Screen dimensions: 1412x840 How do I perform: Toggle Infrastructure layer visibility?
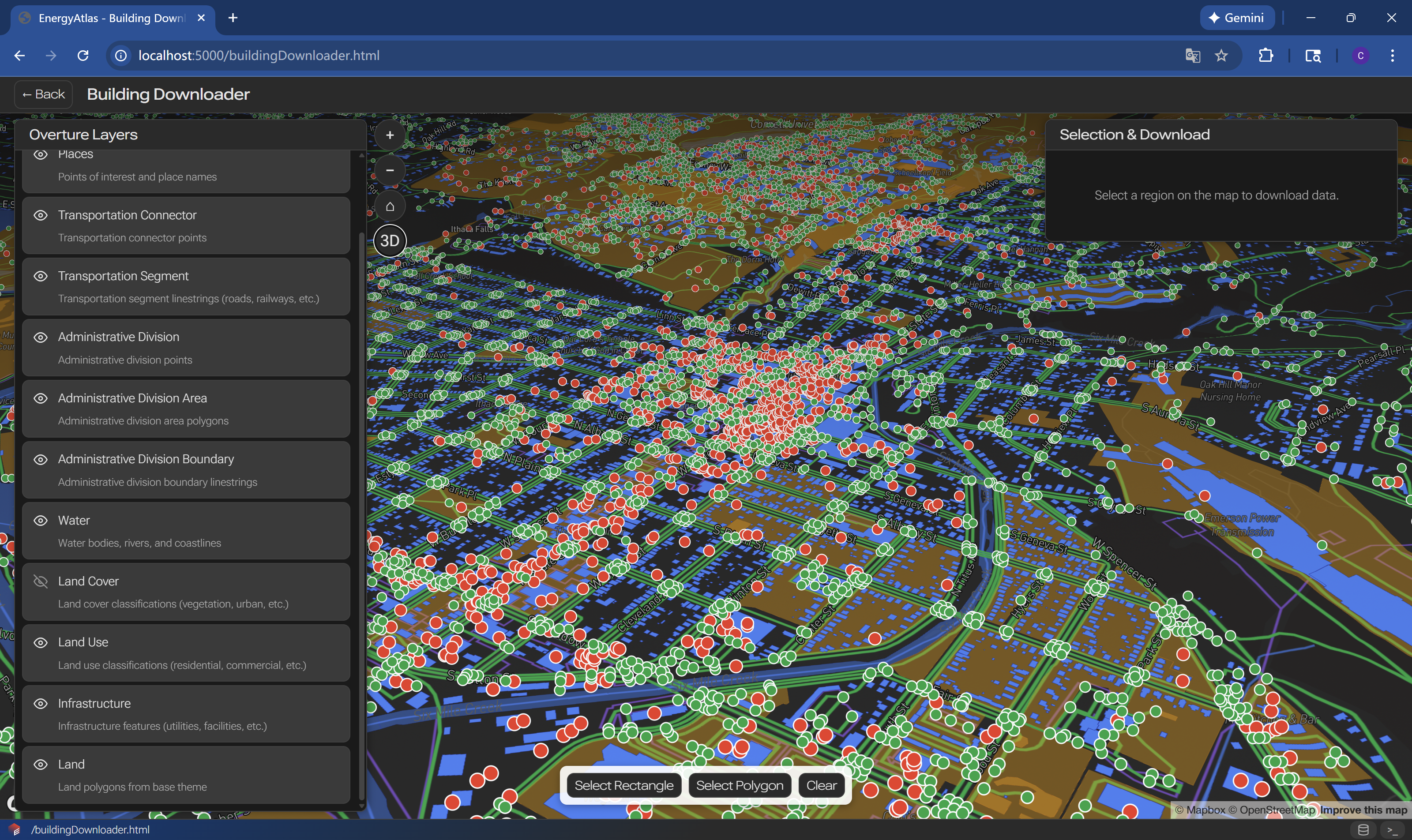pos(40,704)
